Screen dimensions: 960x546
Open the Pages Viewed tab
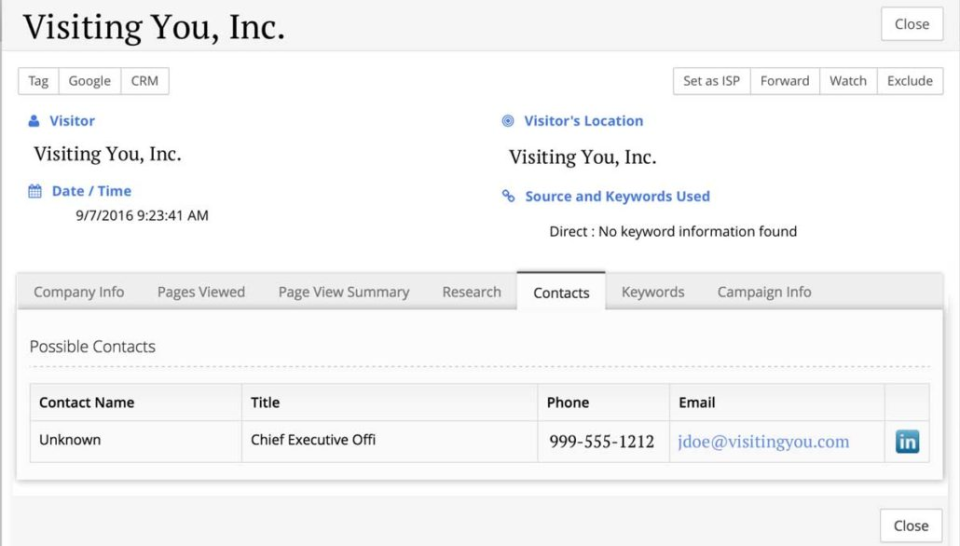tap(201, 292)
